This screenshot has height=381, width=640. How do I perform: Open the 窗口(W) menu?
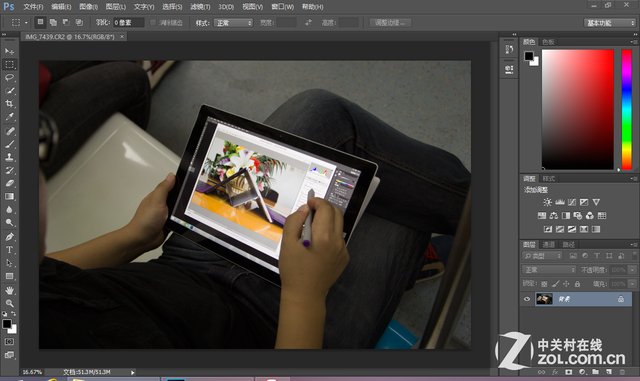pos(283,7)
